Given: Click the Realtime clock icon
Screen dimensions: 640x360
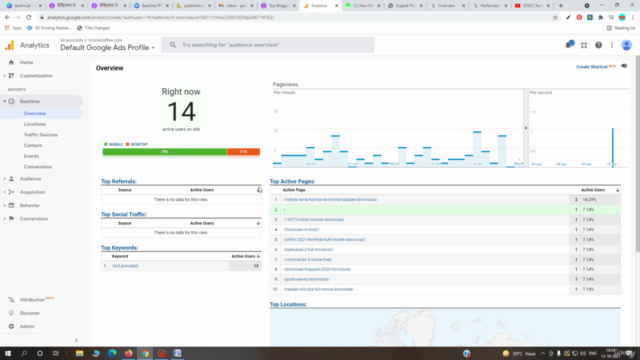Looking at the screenshot, I should [x=11, y=101].
